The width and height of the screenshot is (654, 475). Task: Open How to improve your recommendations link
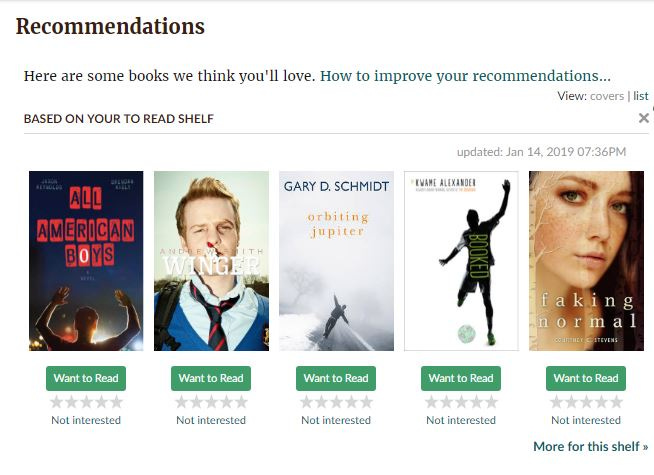tap(465, 76)
